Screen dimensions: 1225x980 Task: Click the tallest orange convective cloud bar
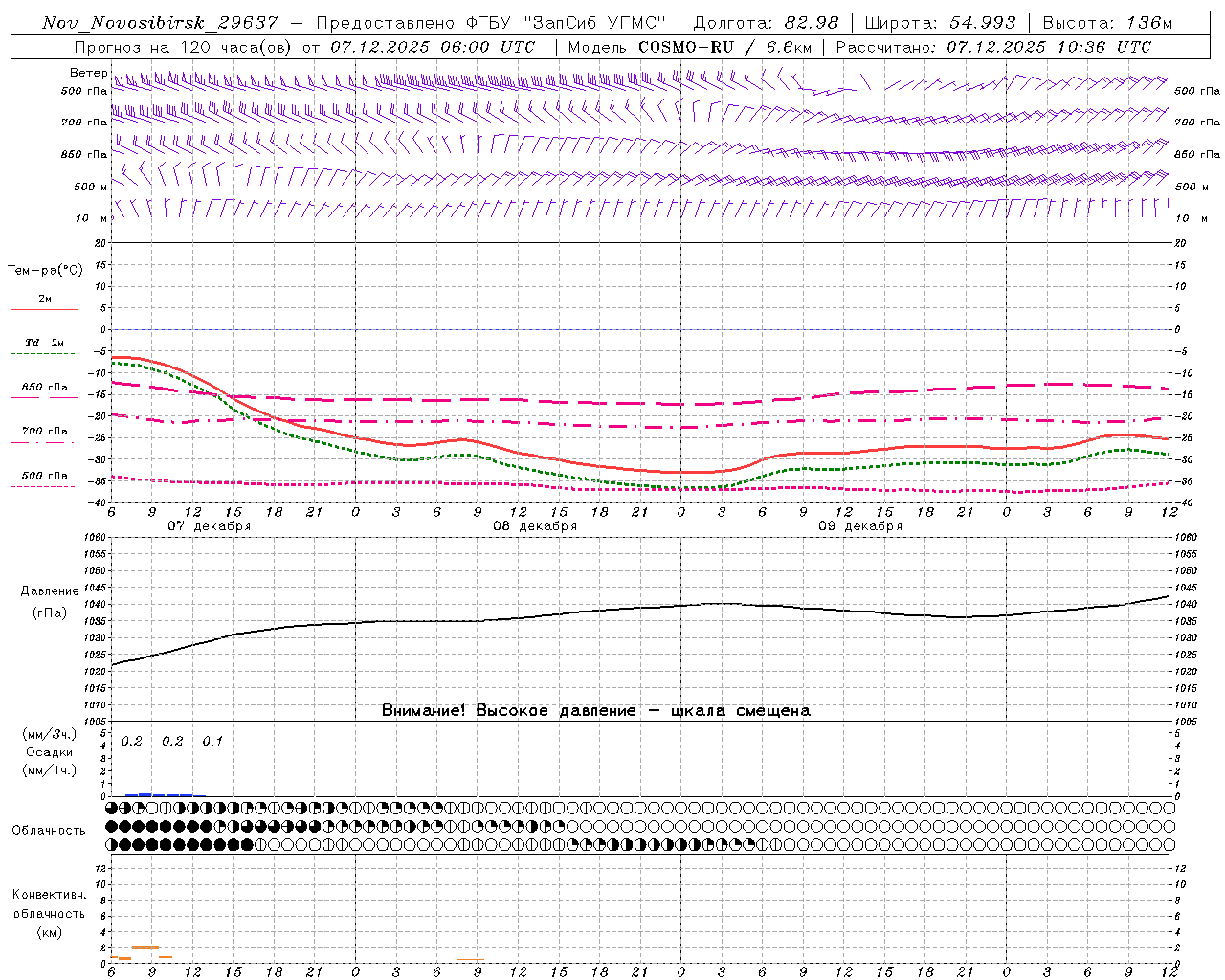point(145,947)
